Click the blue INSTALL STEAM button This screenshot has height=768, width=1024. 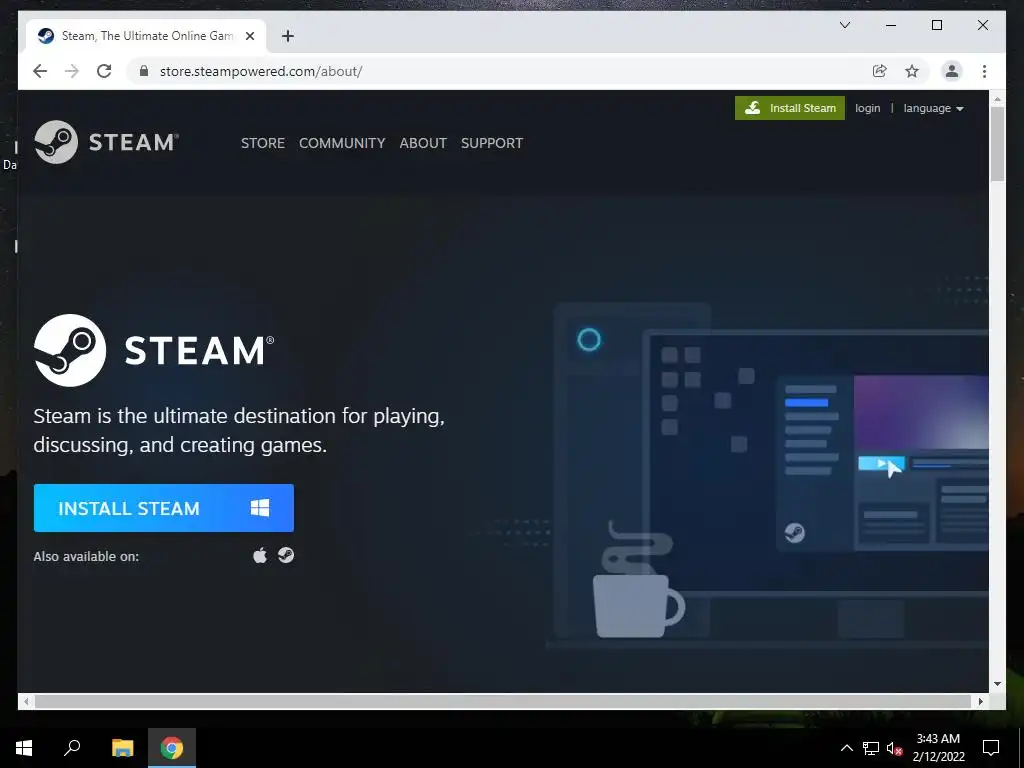pos(164,508)
